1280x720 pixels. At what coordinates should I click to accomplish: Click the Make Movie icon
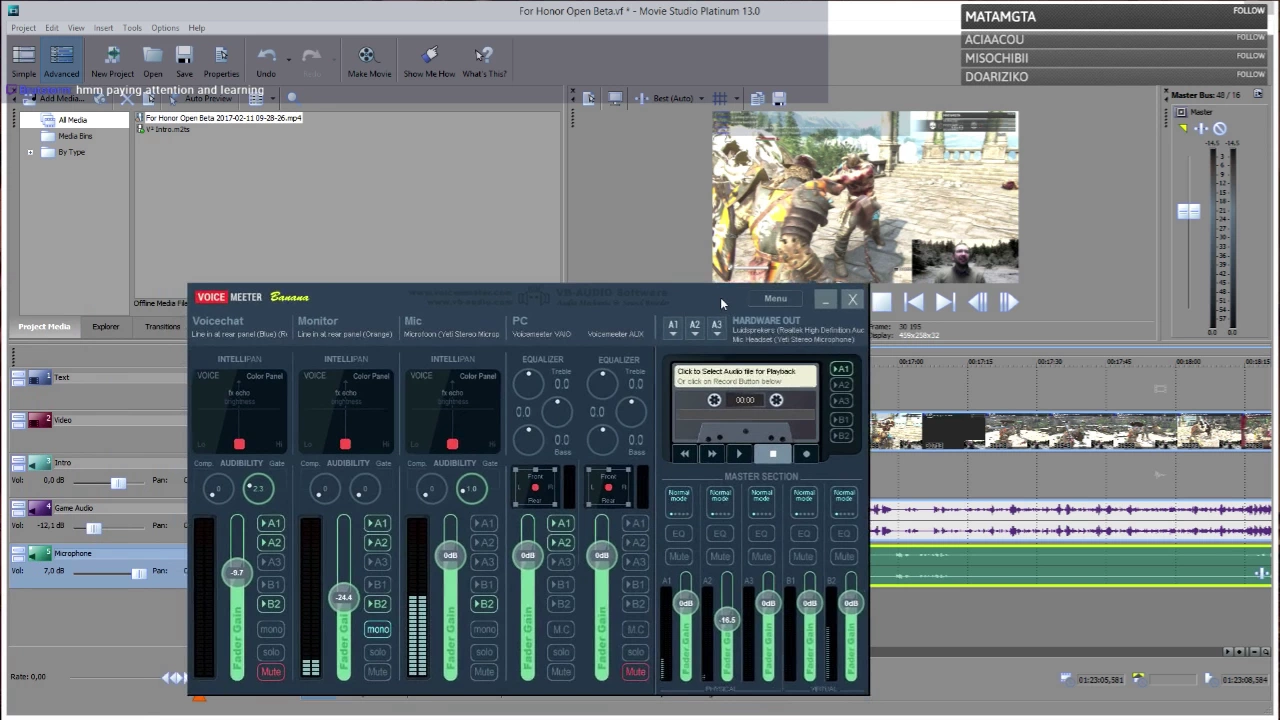click(x=369, y=62)
